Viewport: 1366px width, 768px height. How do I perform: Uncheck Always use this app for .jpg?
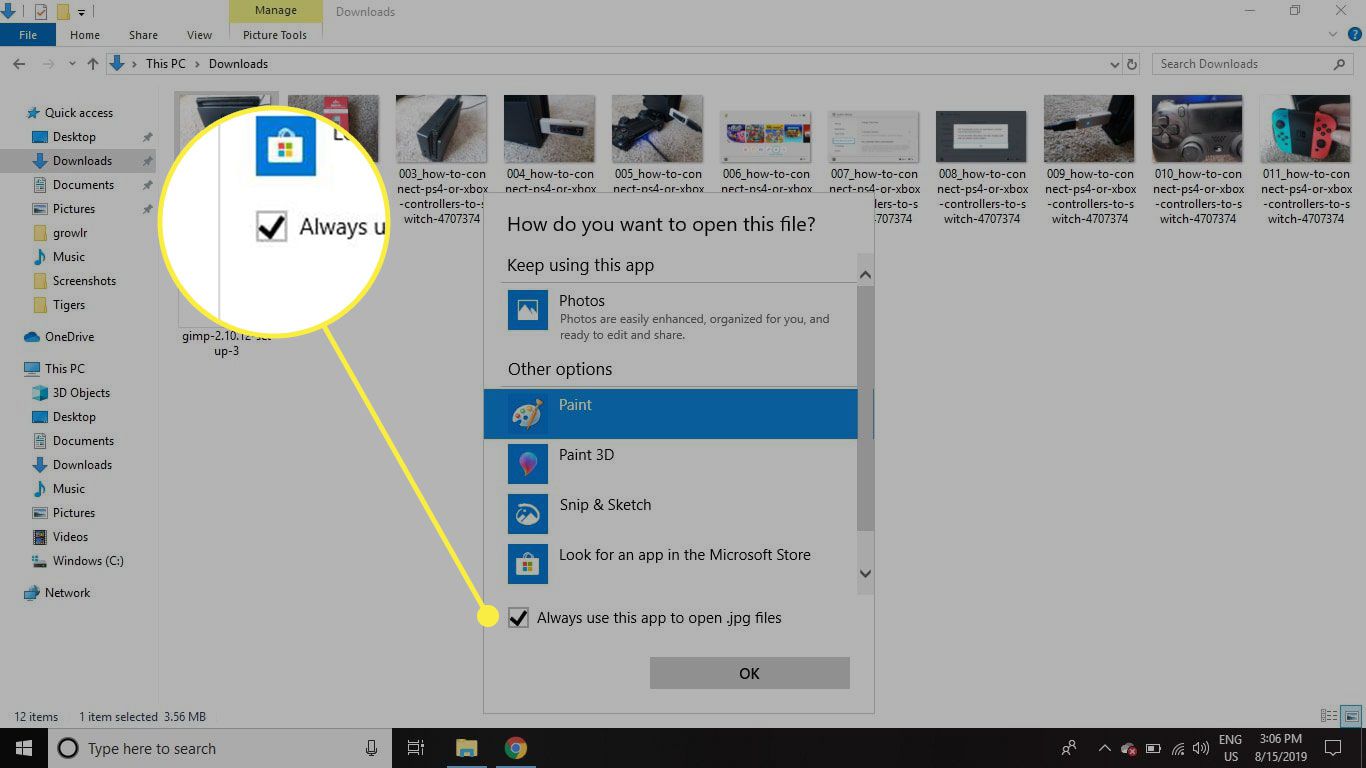[518, 618]
